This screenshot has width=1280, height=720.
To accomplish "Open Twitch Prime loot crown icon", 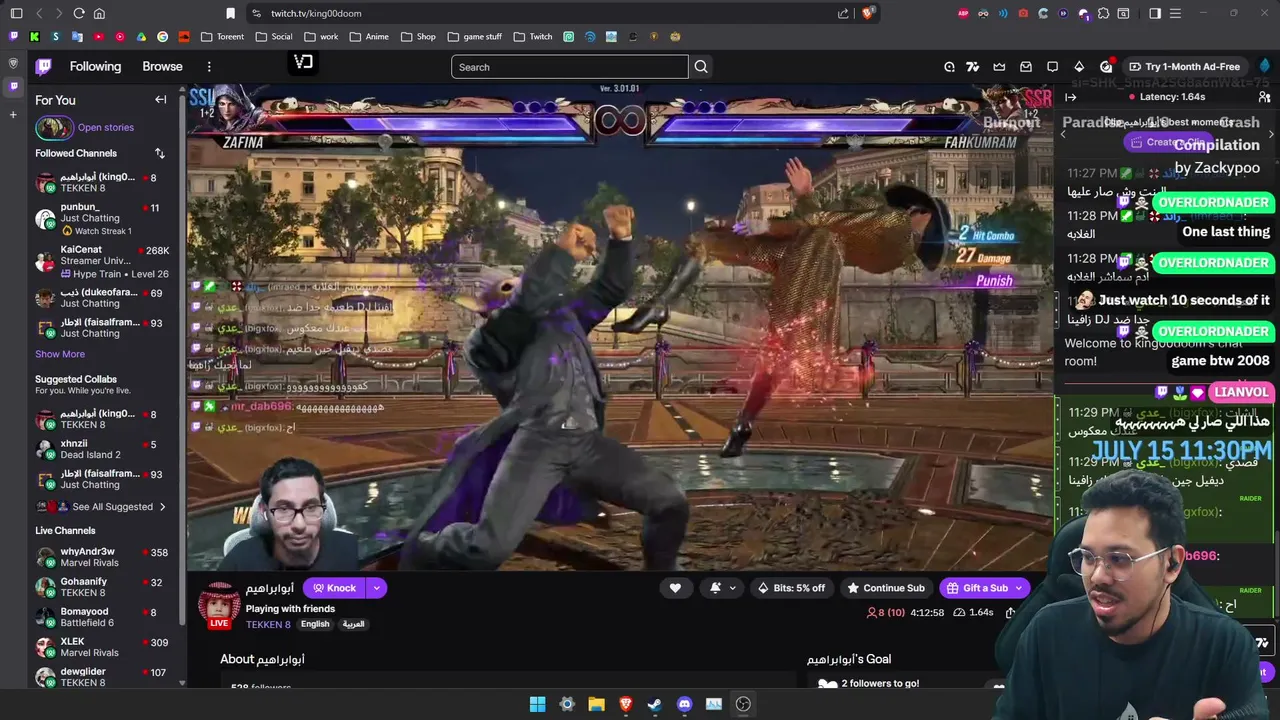I will click(x=999, y=67).
